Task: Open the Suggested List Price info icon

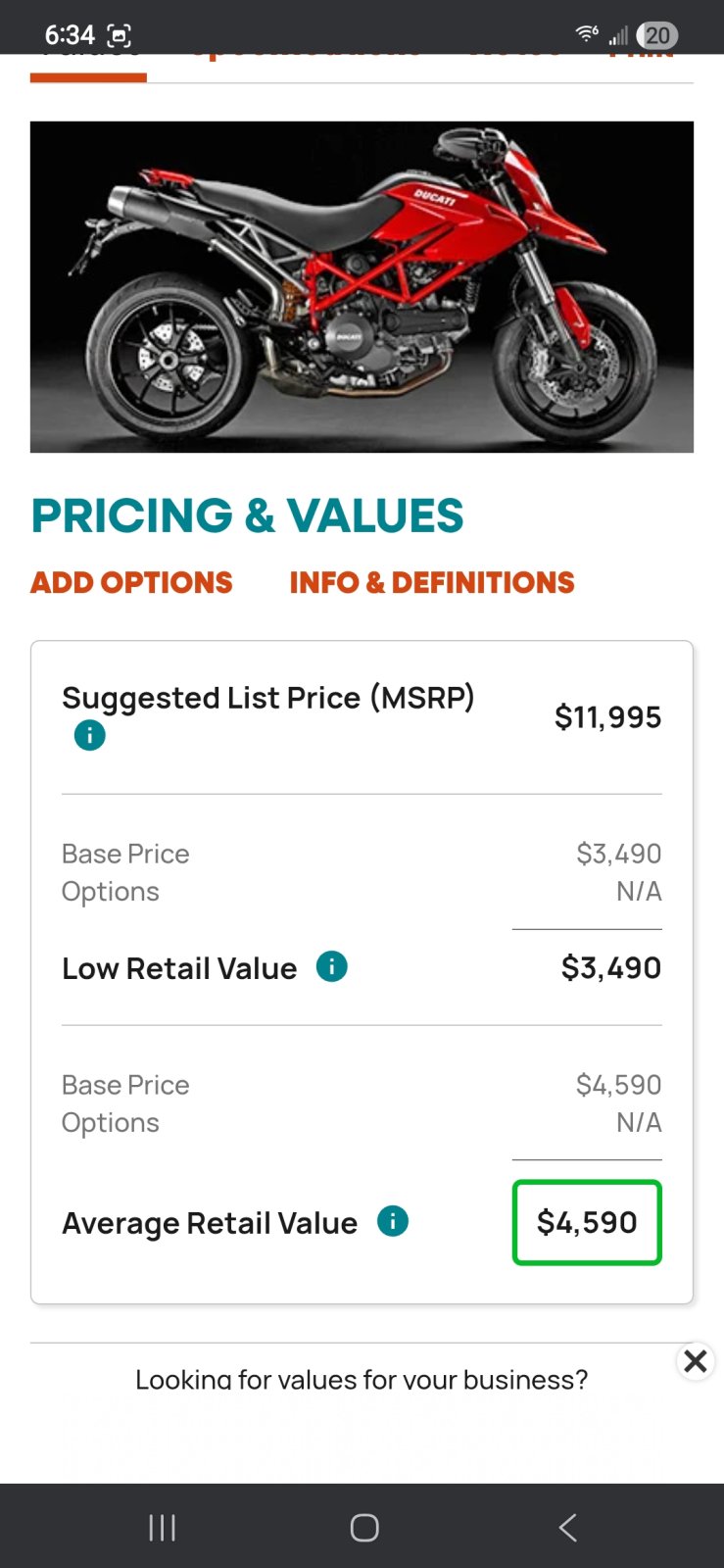Action: coord(90,735)
